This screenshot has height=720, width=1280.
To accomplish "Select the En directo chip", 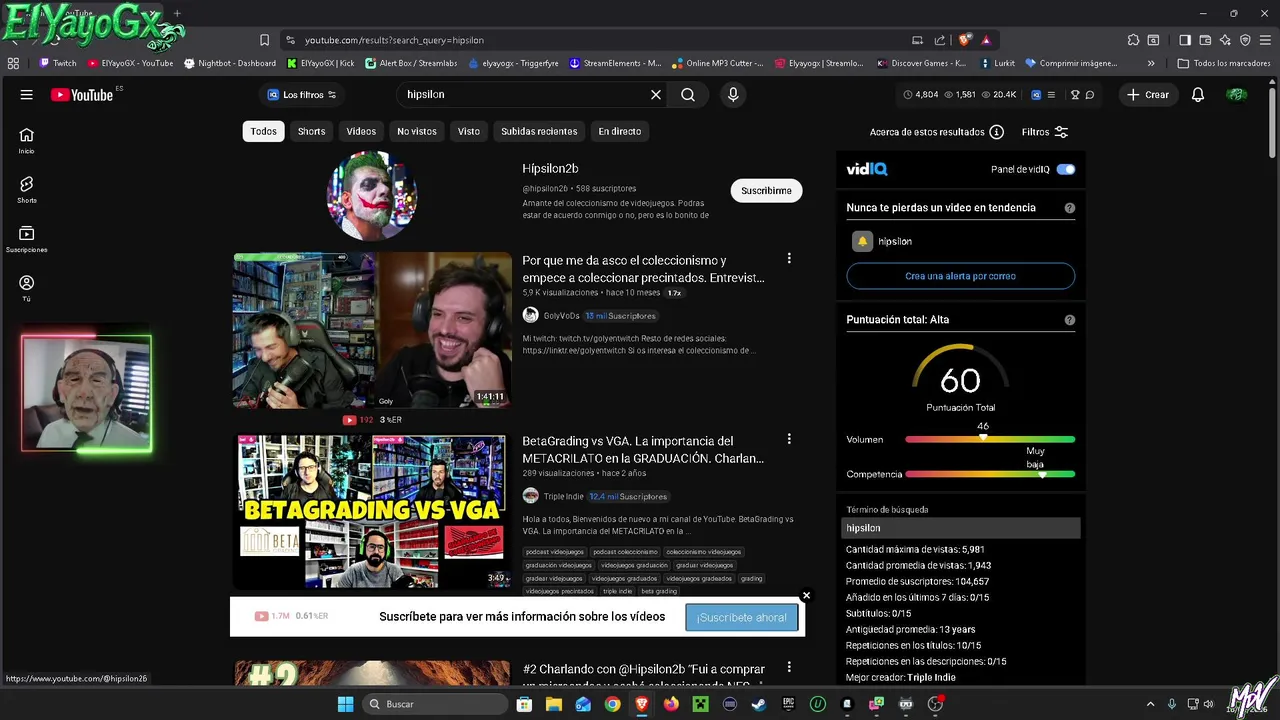I will (x=620, y=131).
